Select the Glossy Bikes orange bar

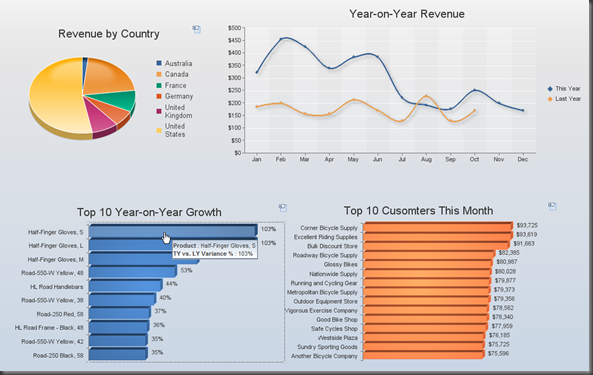[428, 263]
